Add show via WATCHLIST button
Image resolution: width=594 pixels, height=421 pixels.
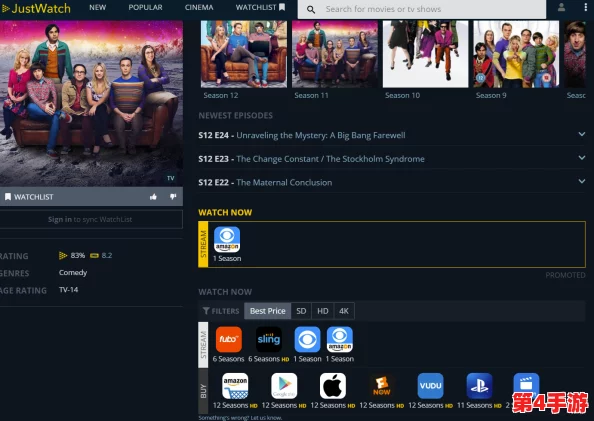pos(29,197)
